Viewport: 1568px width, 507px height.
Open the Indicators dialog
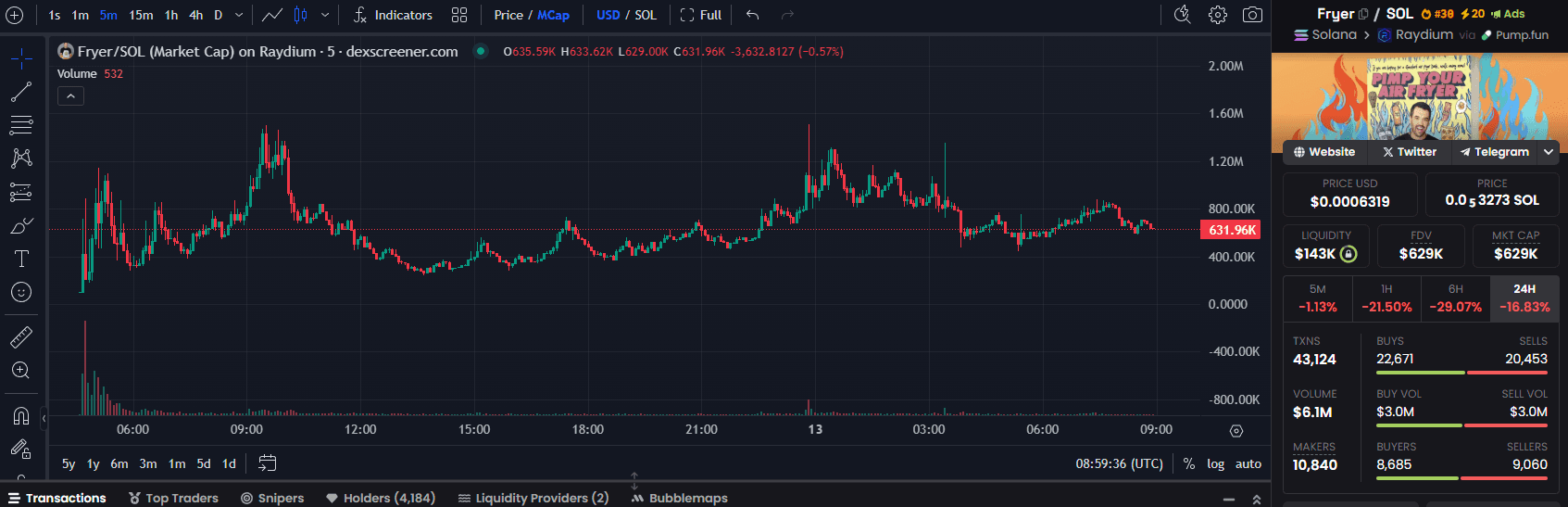pyautogui.click(x=393, y=15)
